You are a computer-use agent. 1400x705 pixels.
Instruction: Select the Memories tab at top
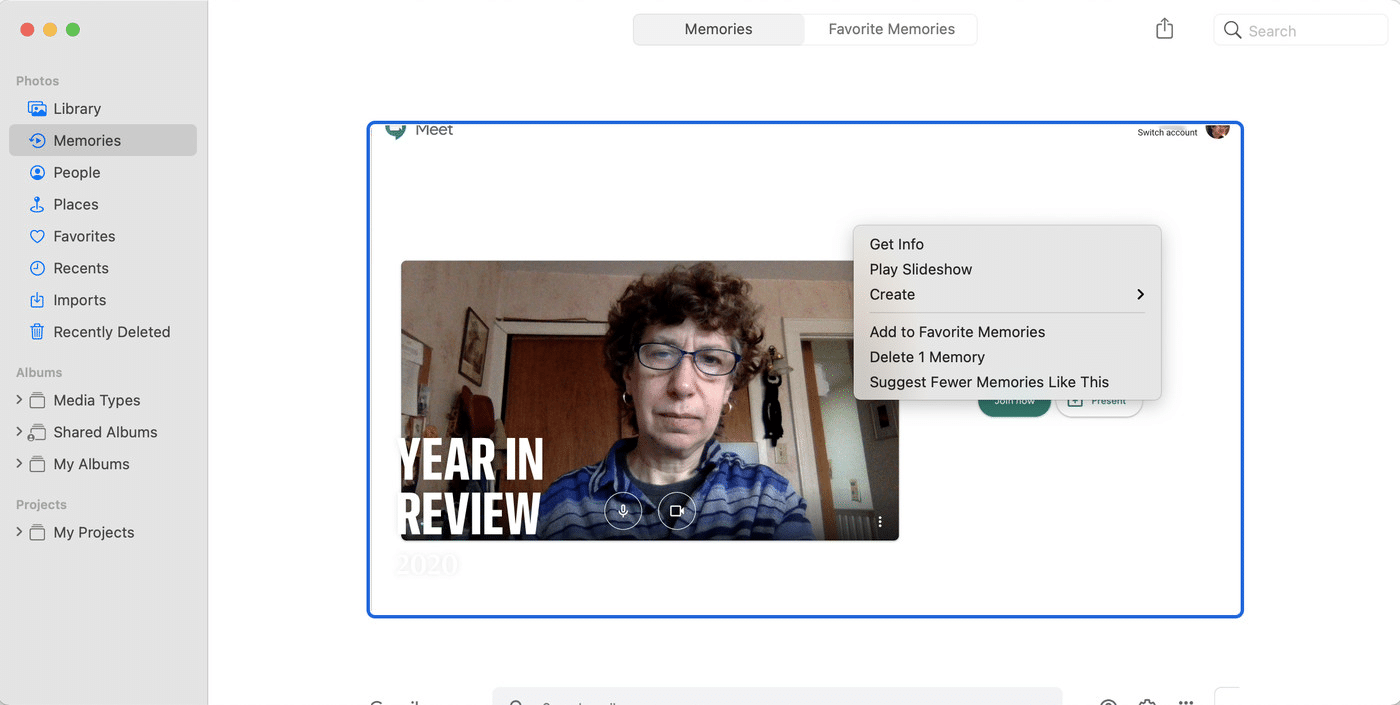[718, 30]
